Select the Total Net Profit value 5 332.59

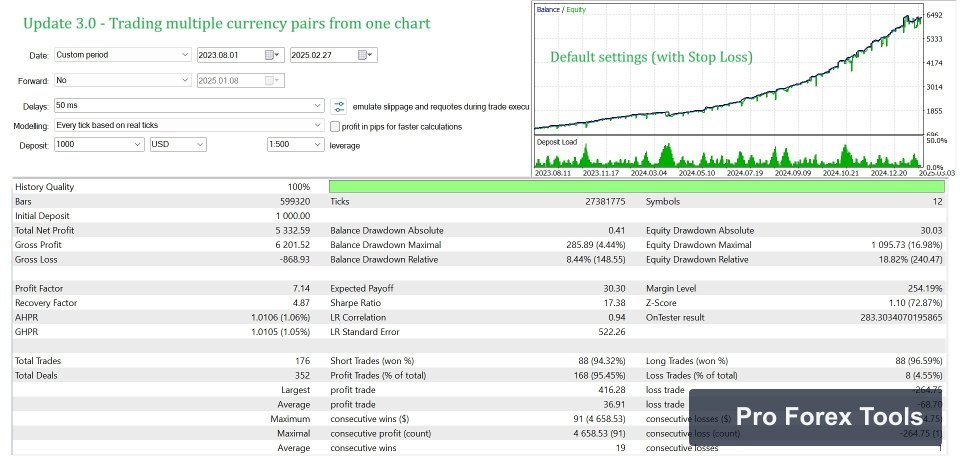click(x=293, y=231)
